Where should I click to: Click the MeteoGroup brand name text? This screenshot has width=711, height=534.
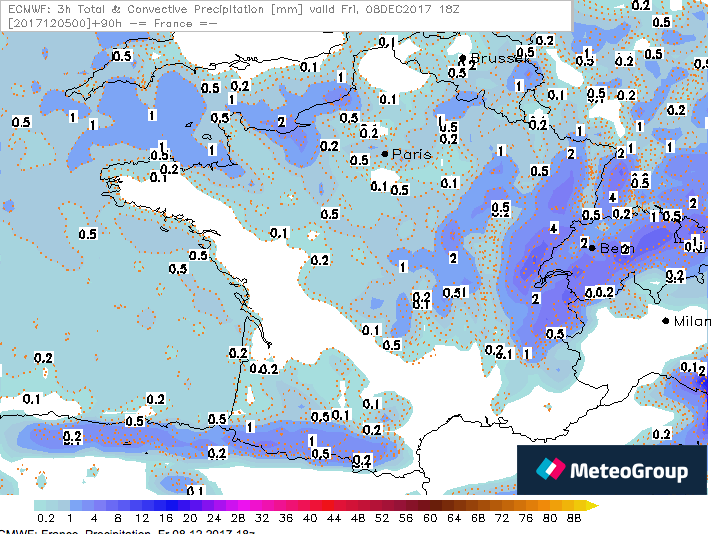(x=629, y=471)
